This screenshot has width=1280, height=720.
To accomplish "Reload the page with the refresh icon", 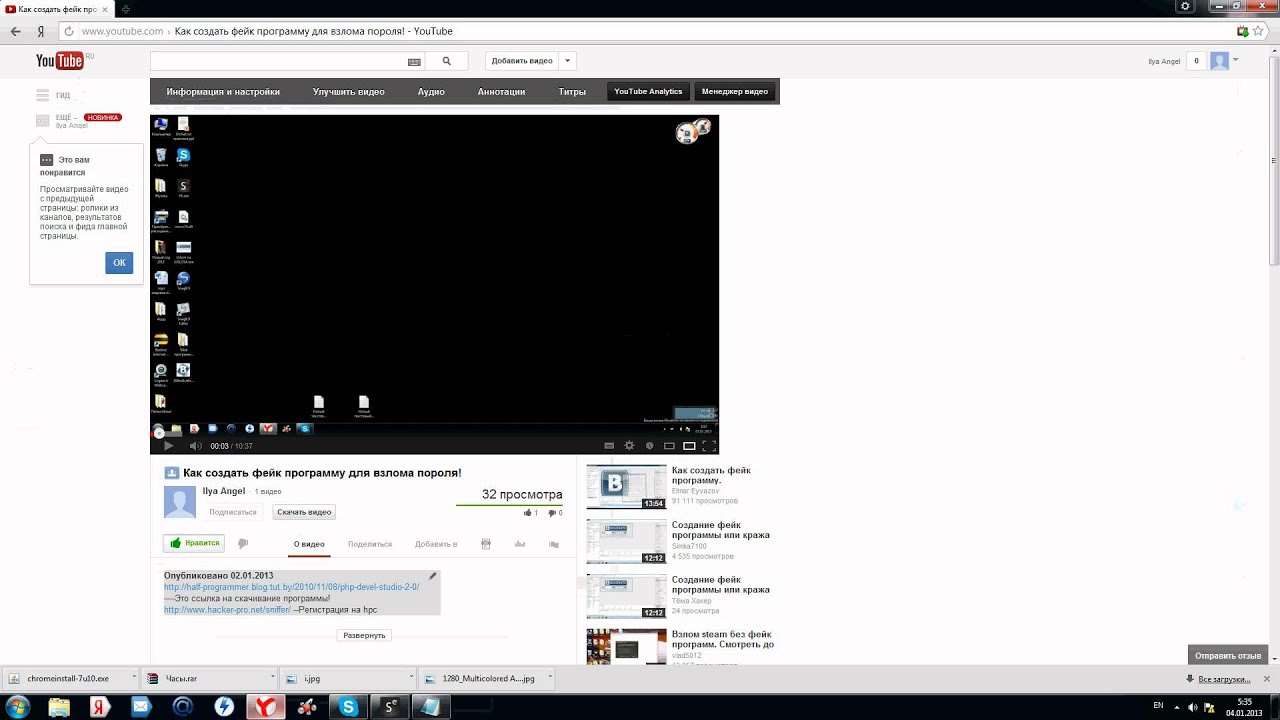I will (68, 31).
